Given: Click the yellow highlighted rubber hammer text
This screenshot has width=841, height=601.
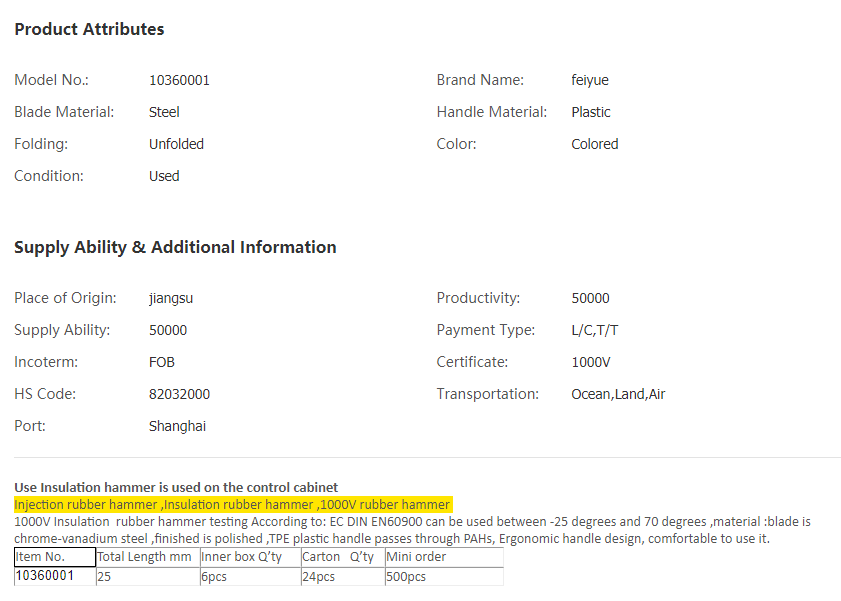Looking at the screenshot, I should pos(232,505).
